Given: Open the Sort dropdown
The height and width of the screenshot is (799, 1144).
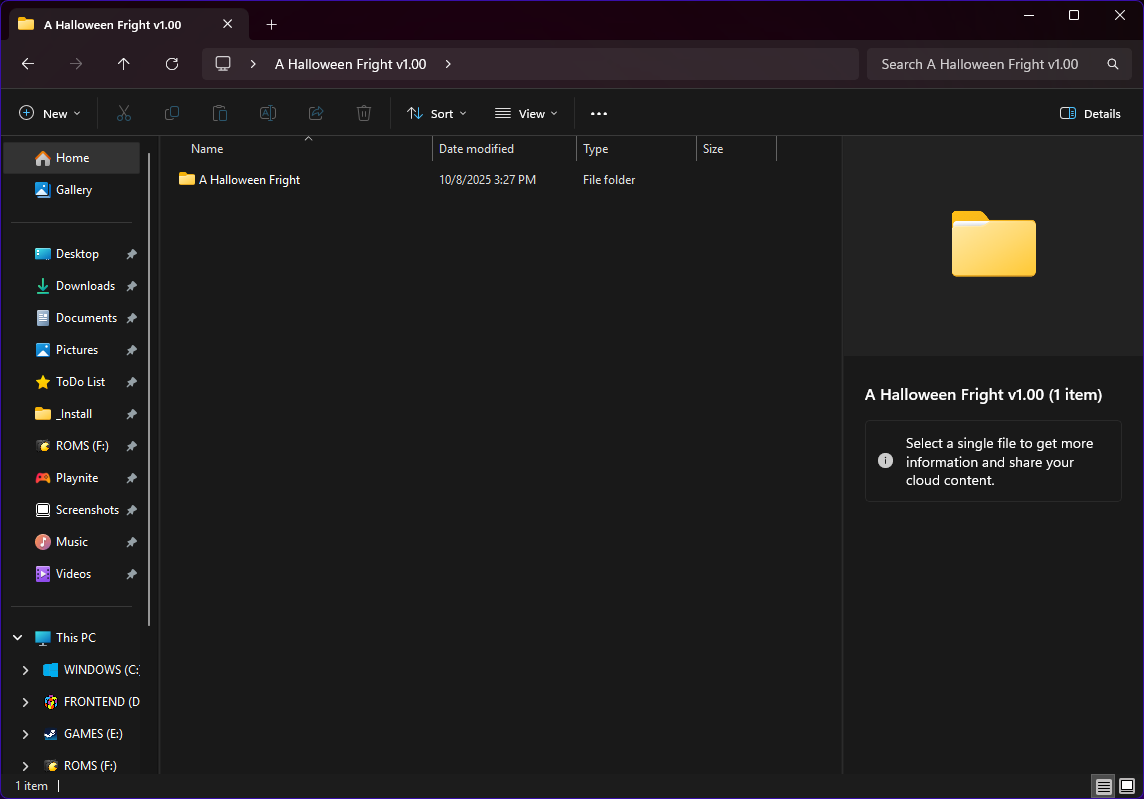Looking at the screenshot, I should point(437,114).
